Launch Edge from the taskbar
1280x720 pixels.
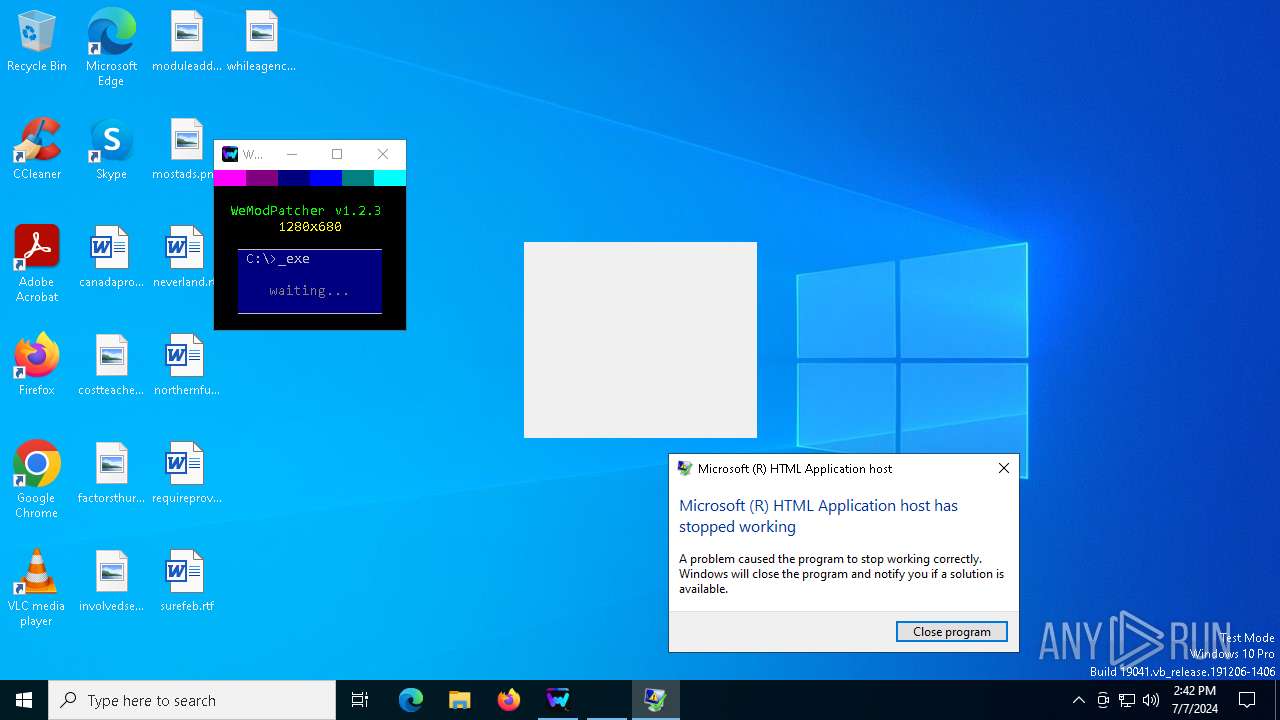[411, 700]
